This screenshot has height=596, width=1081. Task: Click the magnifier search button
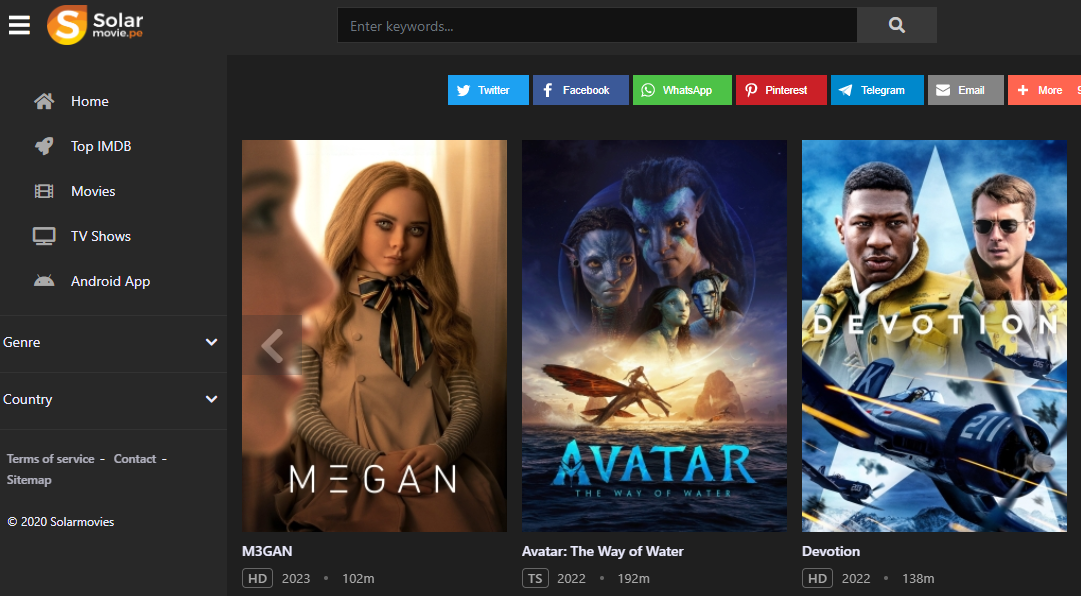tap(896, 25)
